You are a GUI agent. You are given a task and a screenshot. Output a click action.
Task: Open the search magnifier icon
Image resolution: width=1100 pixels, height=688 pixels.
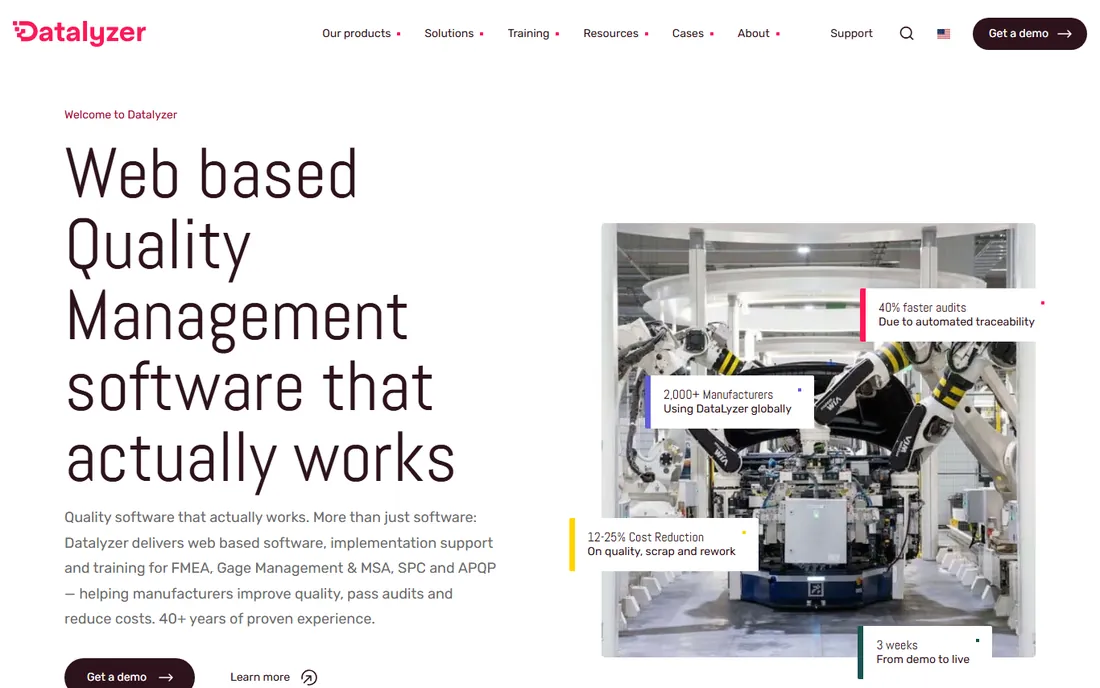click(x=906, y=34)
